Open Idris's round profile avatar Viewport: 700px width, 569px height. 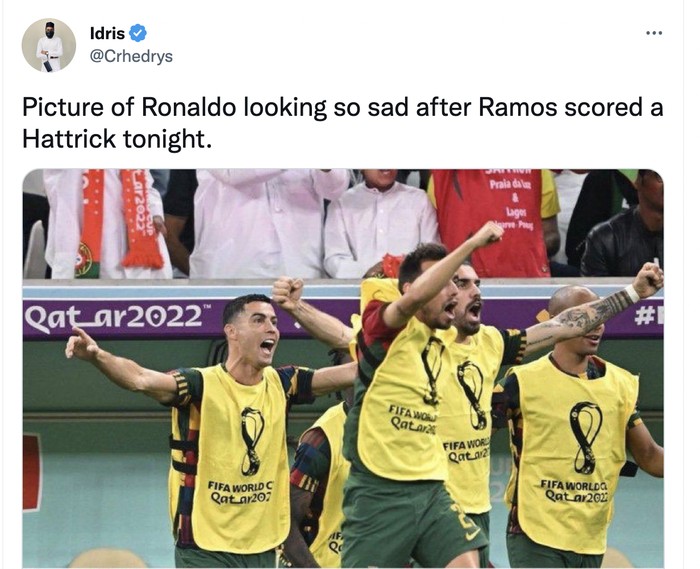click(x=49, y=45)
